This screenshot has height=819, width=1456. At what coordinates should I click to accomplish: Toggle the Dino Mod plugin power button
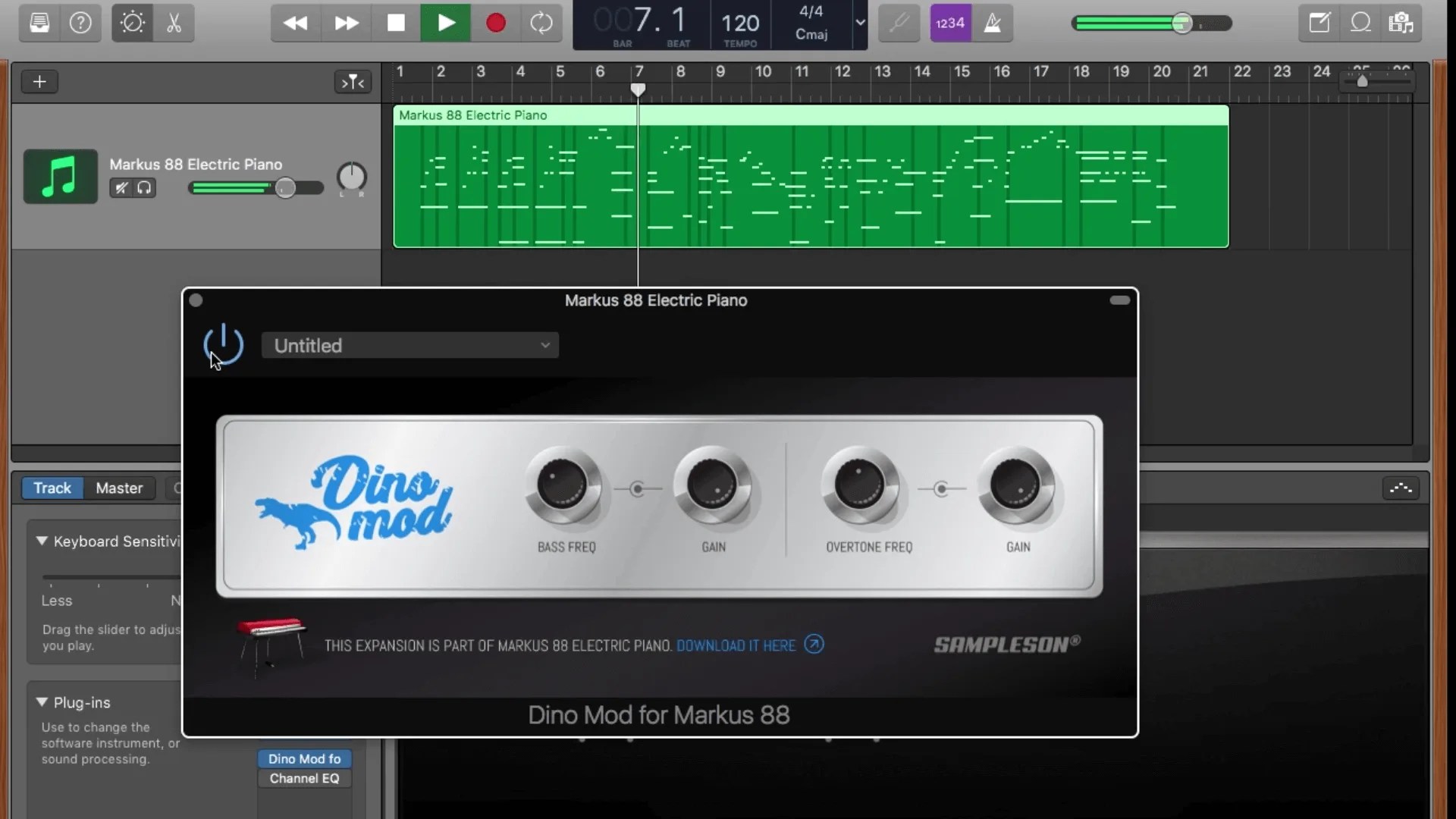(223, 344)
